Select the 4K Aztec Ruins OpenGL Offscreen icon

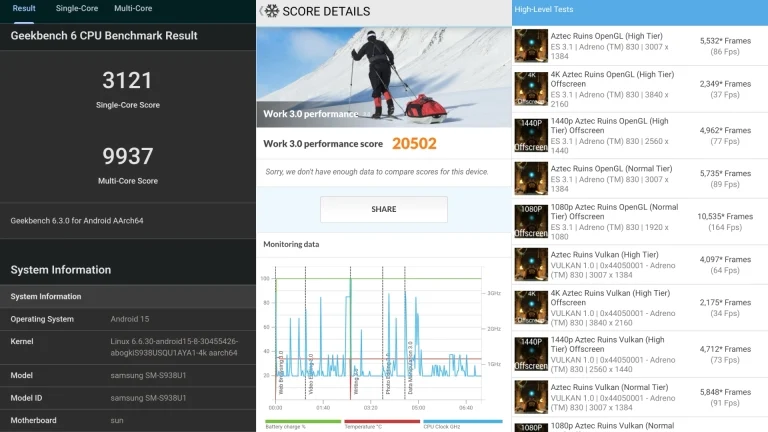[x=530, y=89]
